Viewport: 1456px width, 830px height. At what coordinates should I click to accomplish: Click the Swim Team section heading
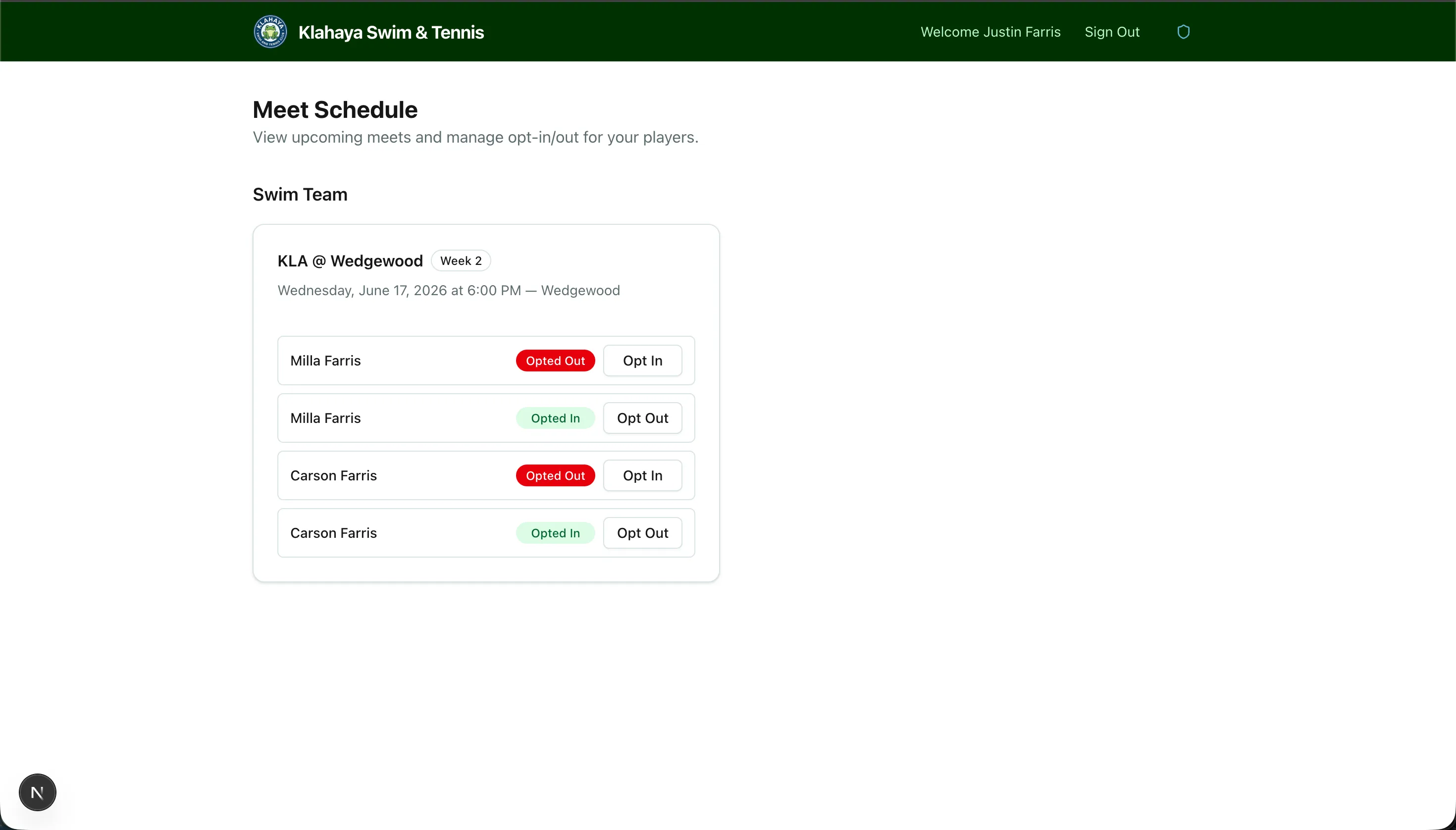coord(300,195)
